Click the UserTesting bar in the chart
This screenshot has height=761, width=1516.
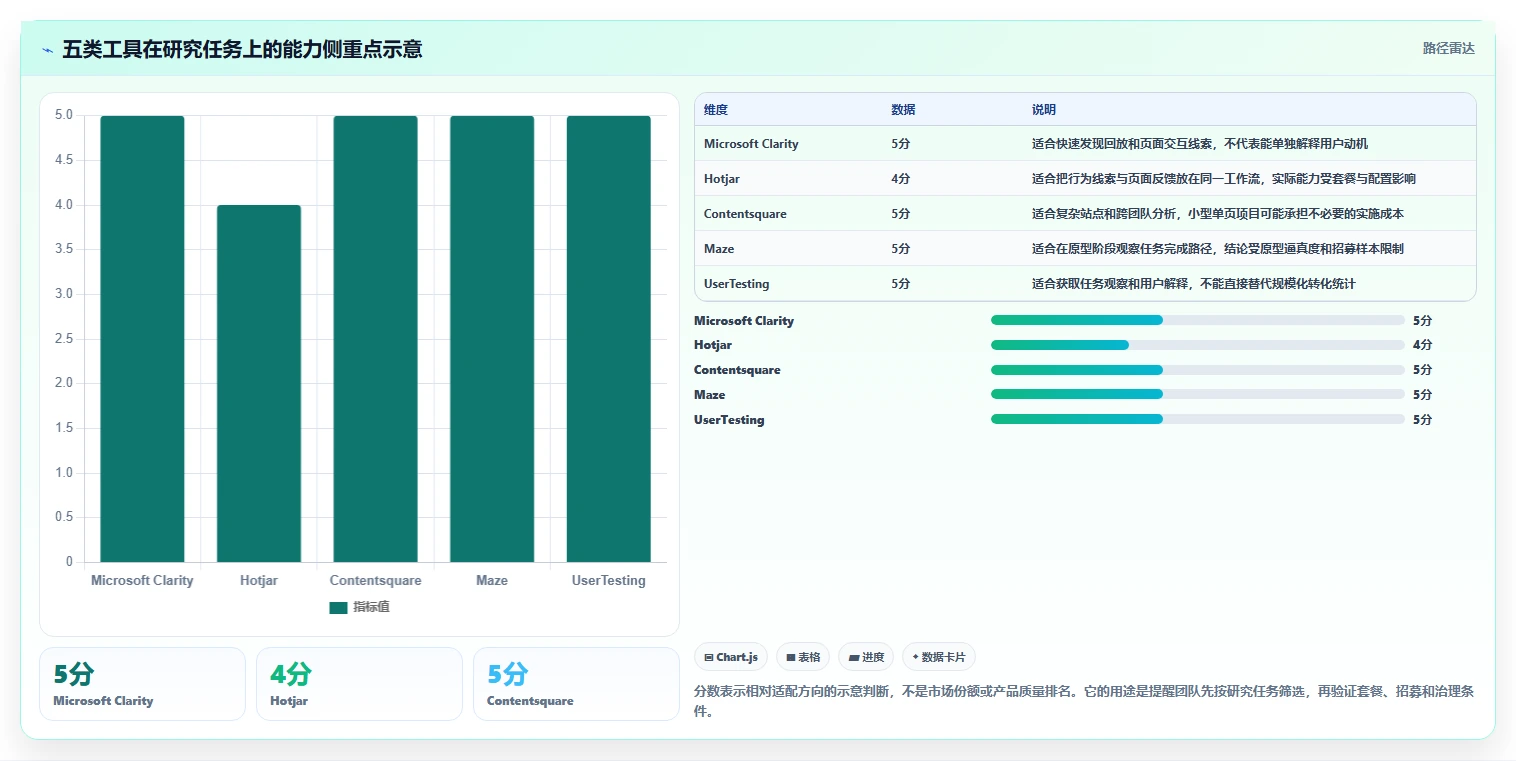click(x=609, y=339)
